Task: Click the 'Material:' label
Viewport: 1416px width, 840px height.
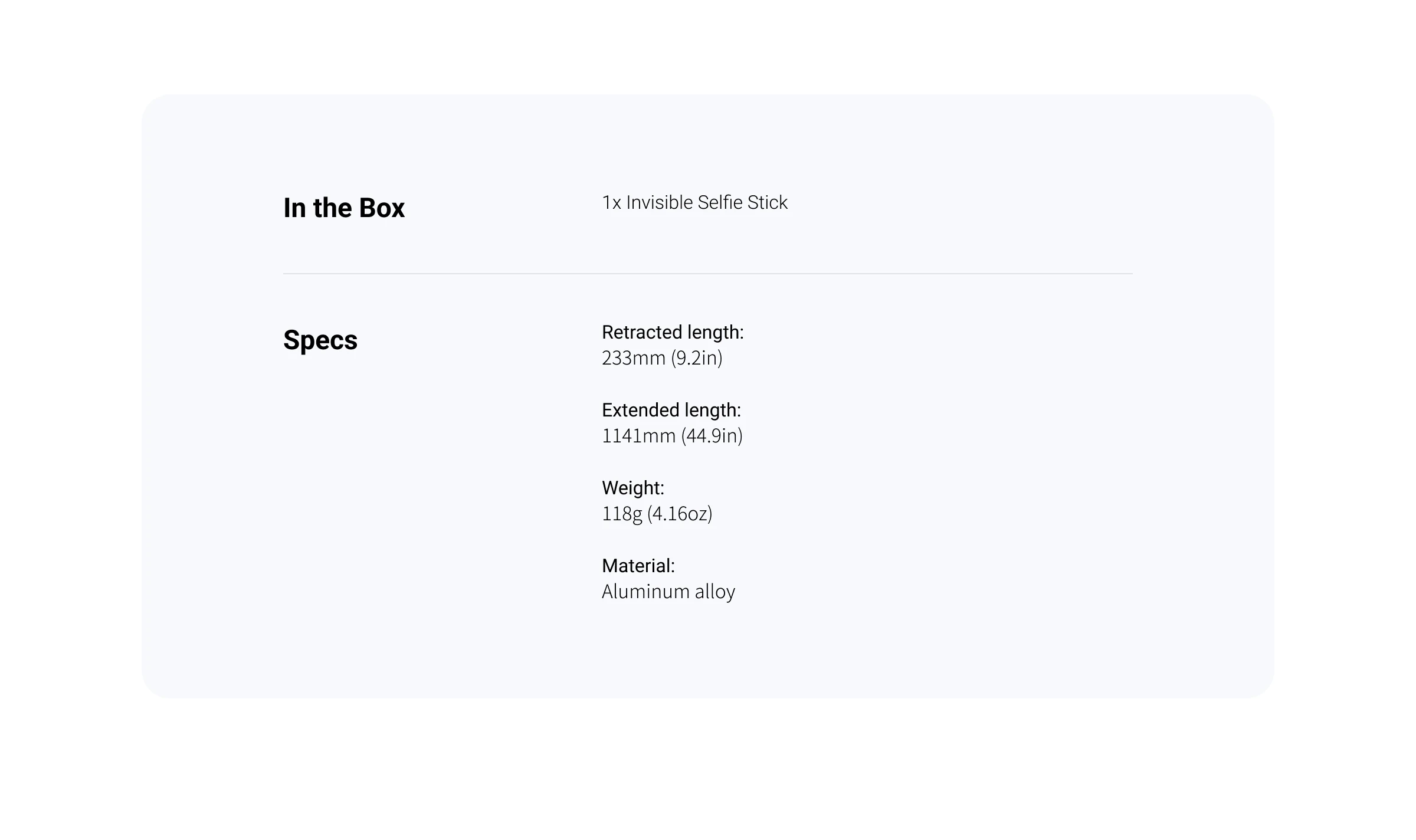Action: (x=638, y=566)
